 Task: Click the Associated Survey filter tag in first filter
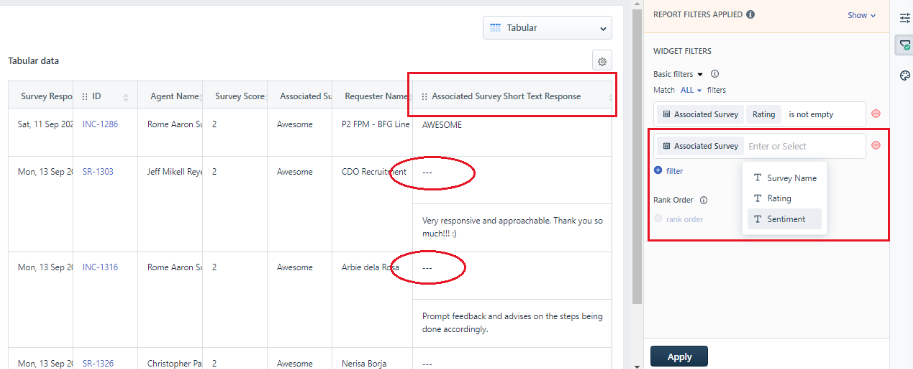(700, 114)
